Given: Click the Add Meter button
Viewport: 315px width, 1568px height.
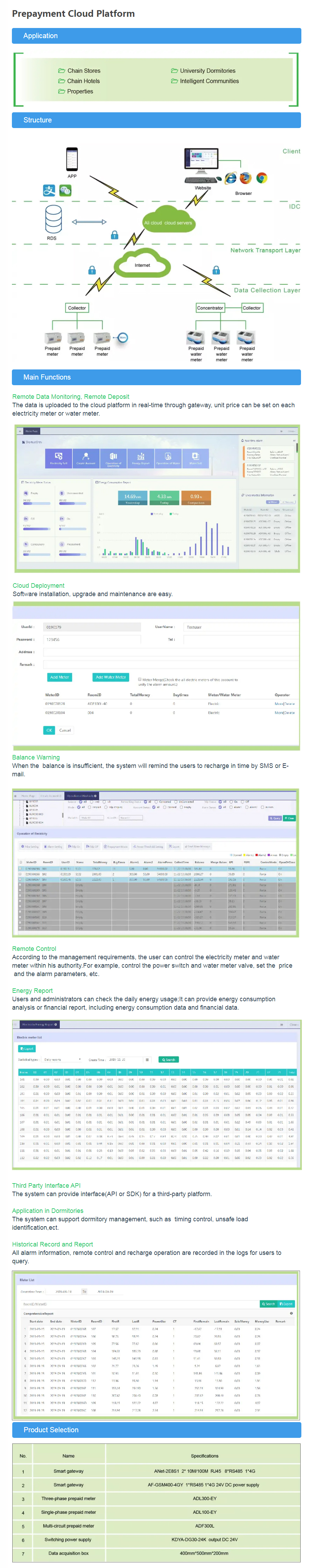Looking at the screenshot, I should coord(59,677).
